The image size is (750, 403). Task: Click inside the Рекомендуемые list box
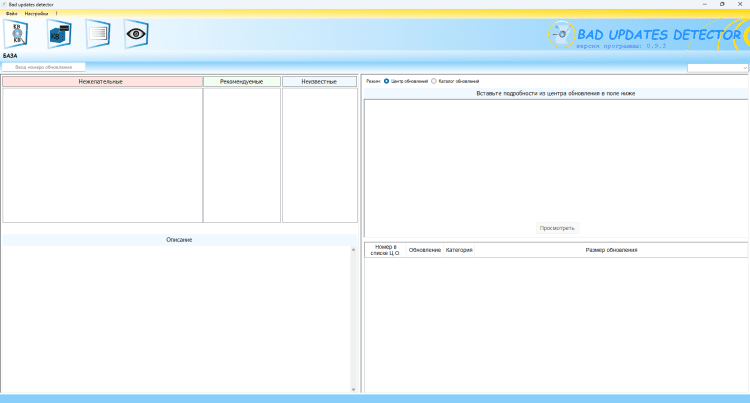[x=242, y=155]
